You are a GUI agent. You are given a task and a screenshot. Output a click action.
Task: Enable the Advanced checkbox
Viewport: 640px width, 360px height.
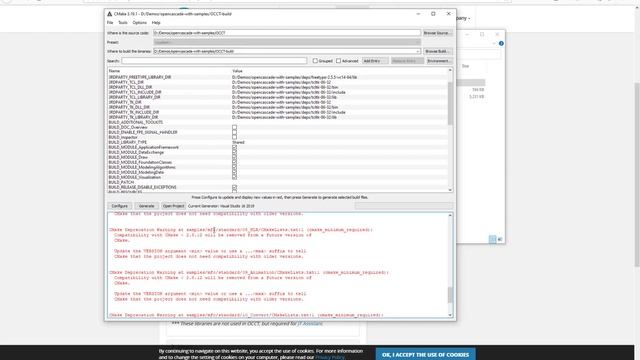point(338,61)
